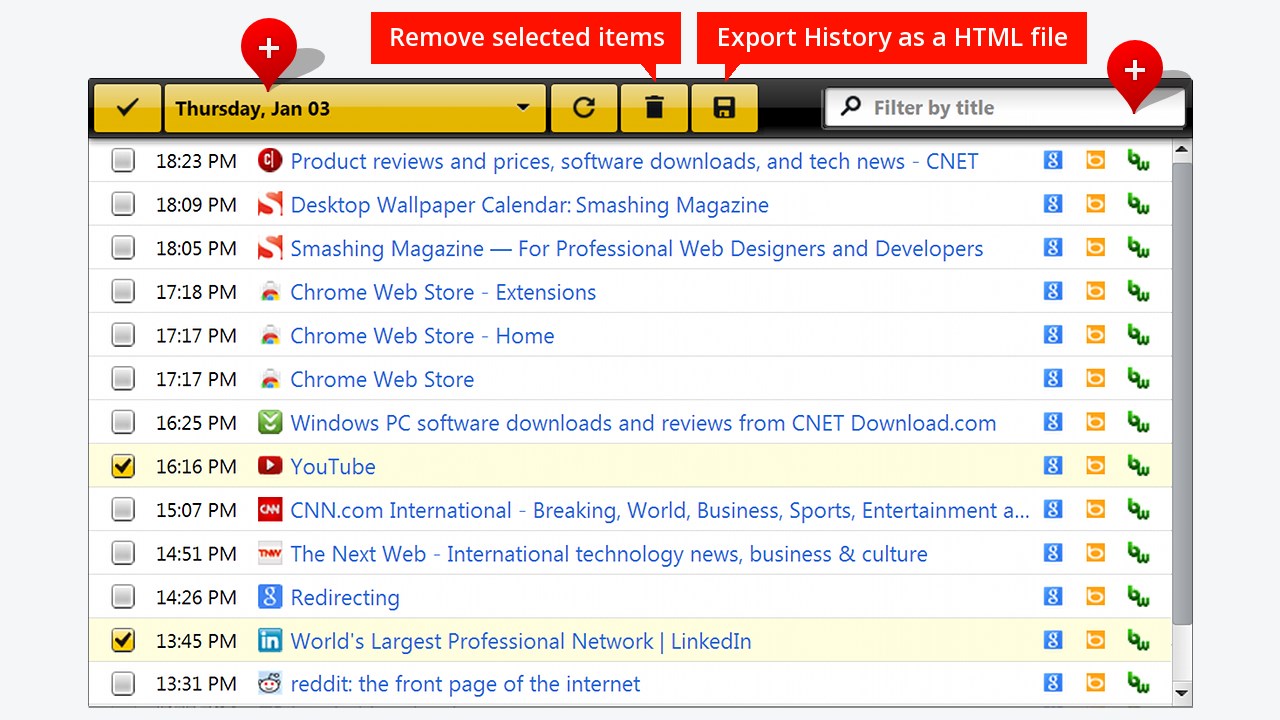
Task: Click the vertical scrollbar thumb of the history list
Action: (1182, 392)
